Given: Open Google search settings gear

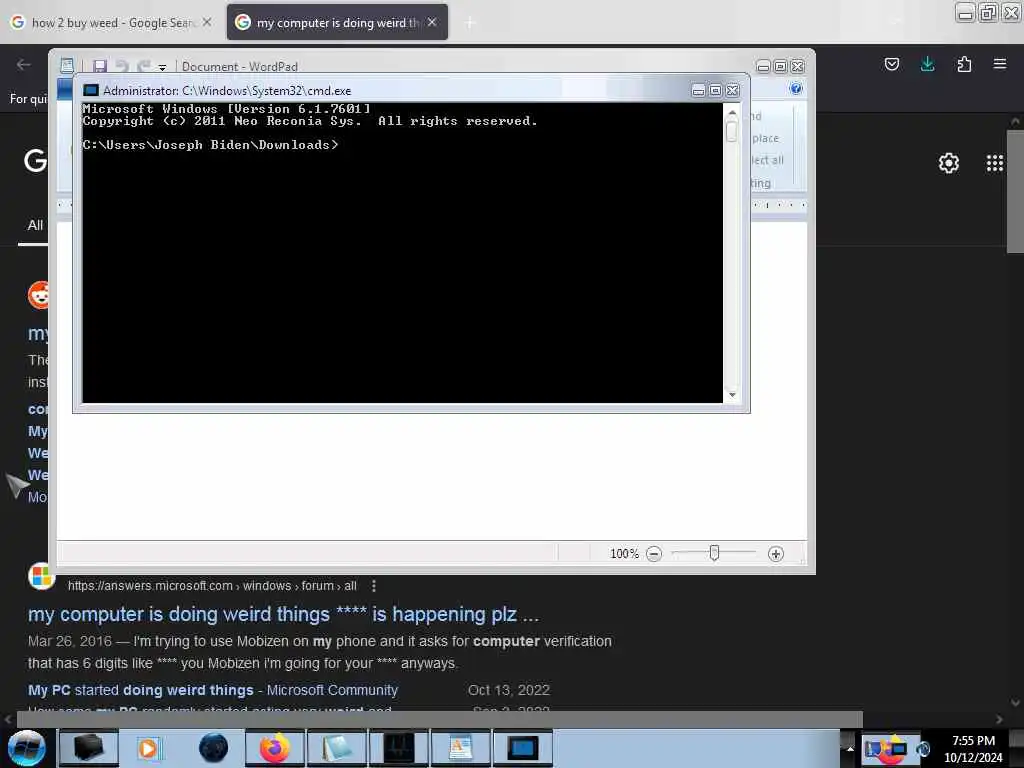Looking at the screenshot, I should 949,163.
